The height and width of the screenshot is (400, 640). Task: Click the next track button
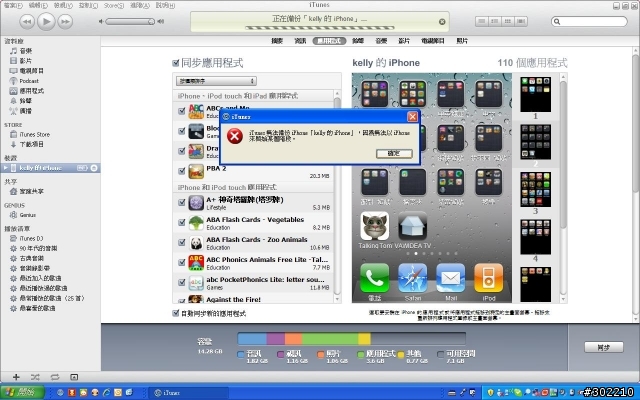click(x=65, y=21)
